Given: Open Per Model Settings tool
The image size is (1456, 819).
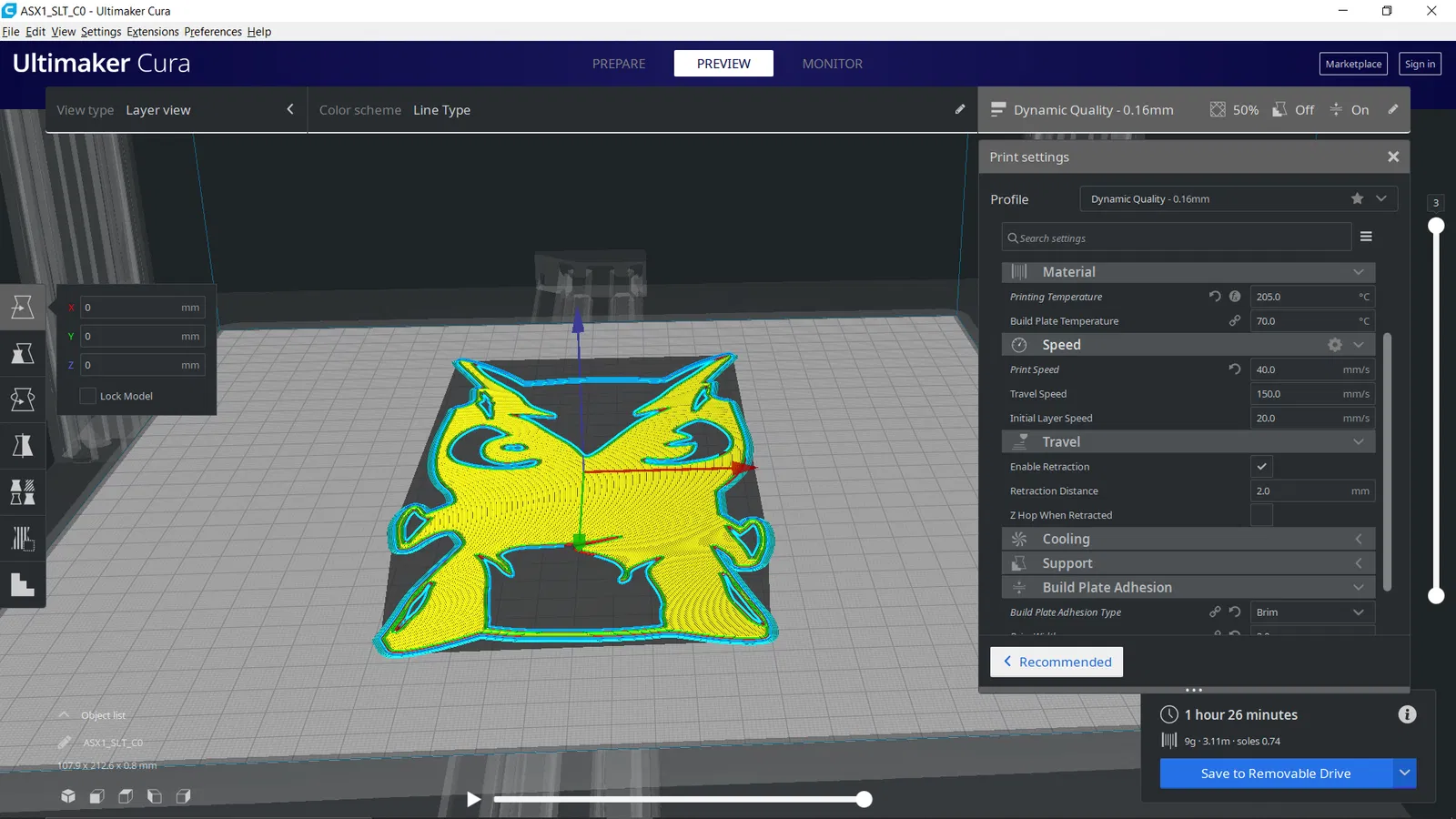Looking at the screenshot, I should click(23, 492).
